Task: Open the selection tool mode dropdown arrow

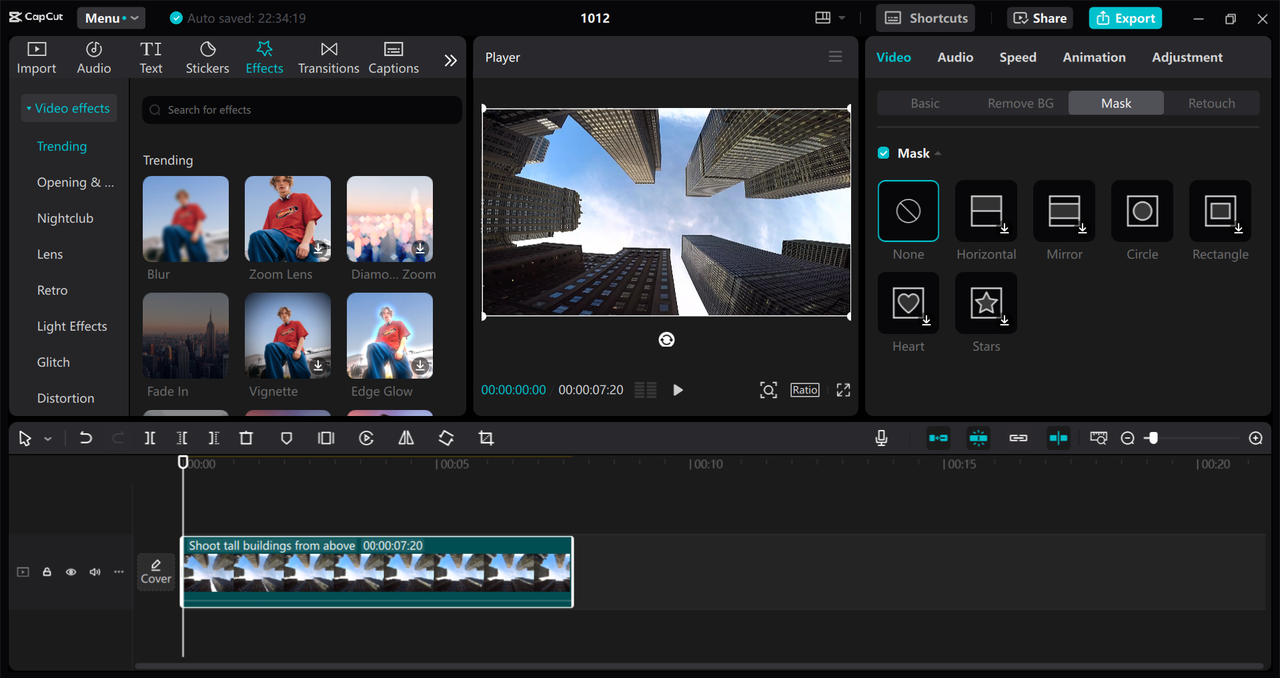Action: (48, 439)
